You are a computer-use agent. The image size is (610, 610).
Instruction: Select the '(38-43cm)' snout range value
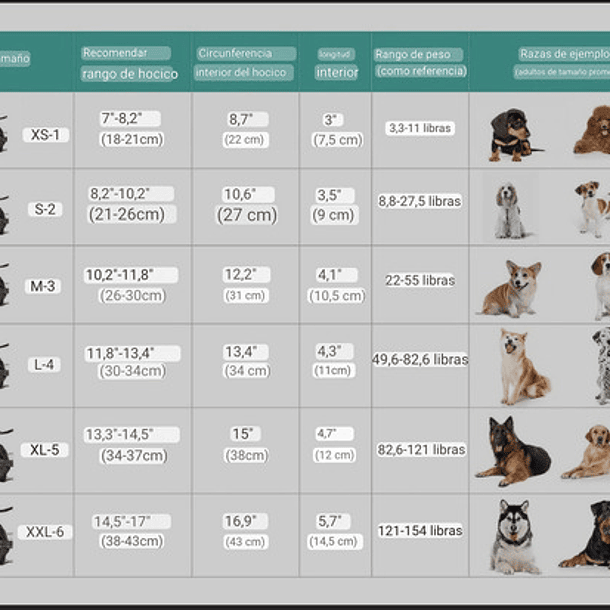(132, 541)
